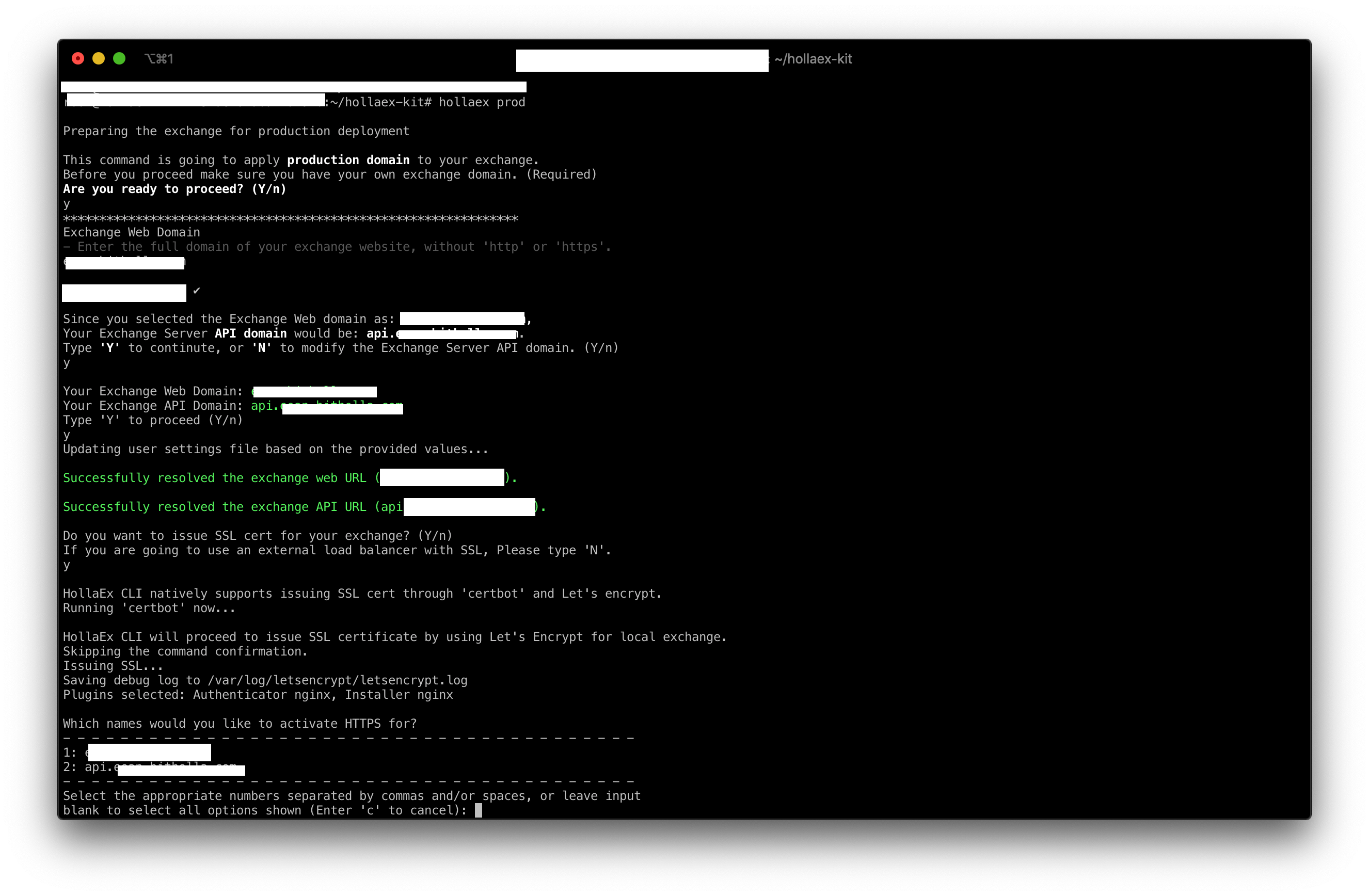Click the ~/hollaex-kit window title
Image resolution: width=1369 pixels, height=896 pixels.
(813, 59)
